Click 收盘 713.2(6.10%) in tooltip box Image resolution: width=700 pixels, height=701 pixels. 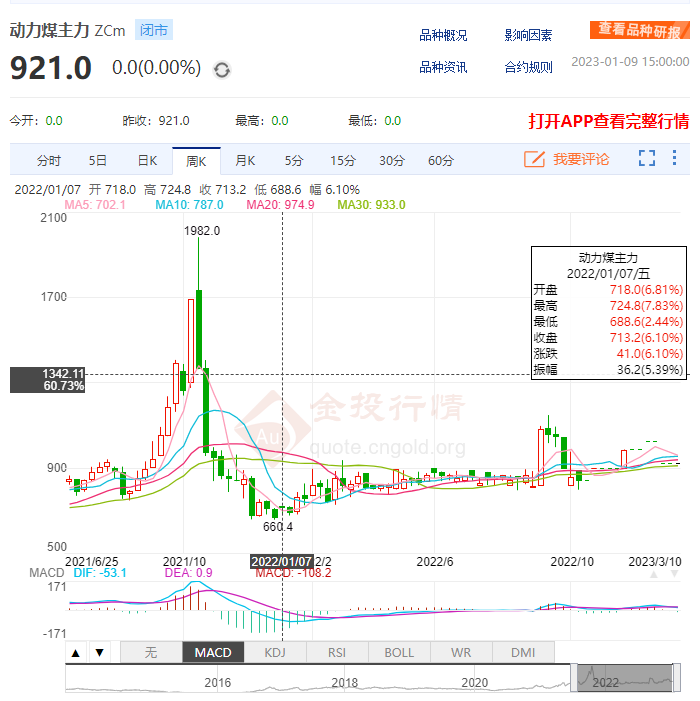click(608, 338)
